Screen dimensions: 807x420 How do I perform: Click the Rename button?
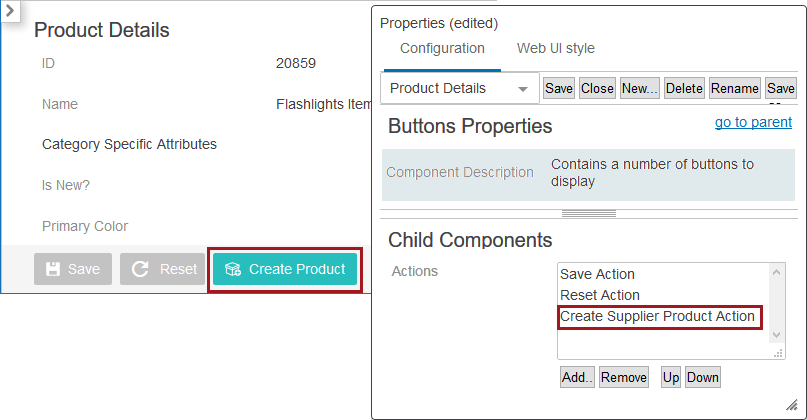(734, 88)
